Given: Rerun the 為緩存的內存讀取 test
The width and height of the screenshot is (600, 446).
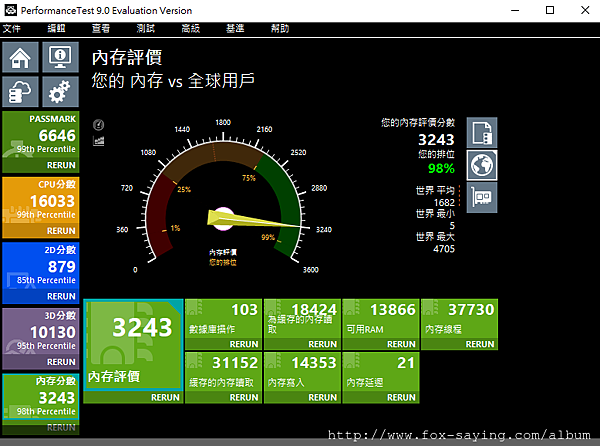Looking at the screenshot, I should 323,344.
